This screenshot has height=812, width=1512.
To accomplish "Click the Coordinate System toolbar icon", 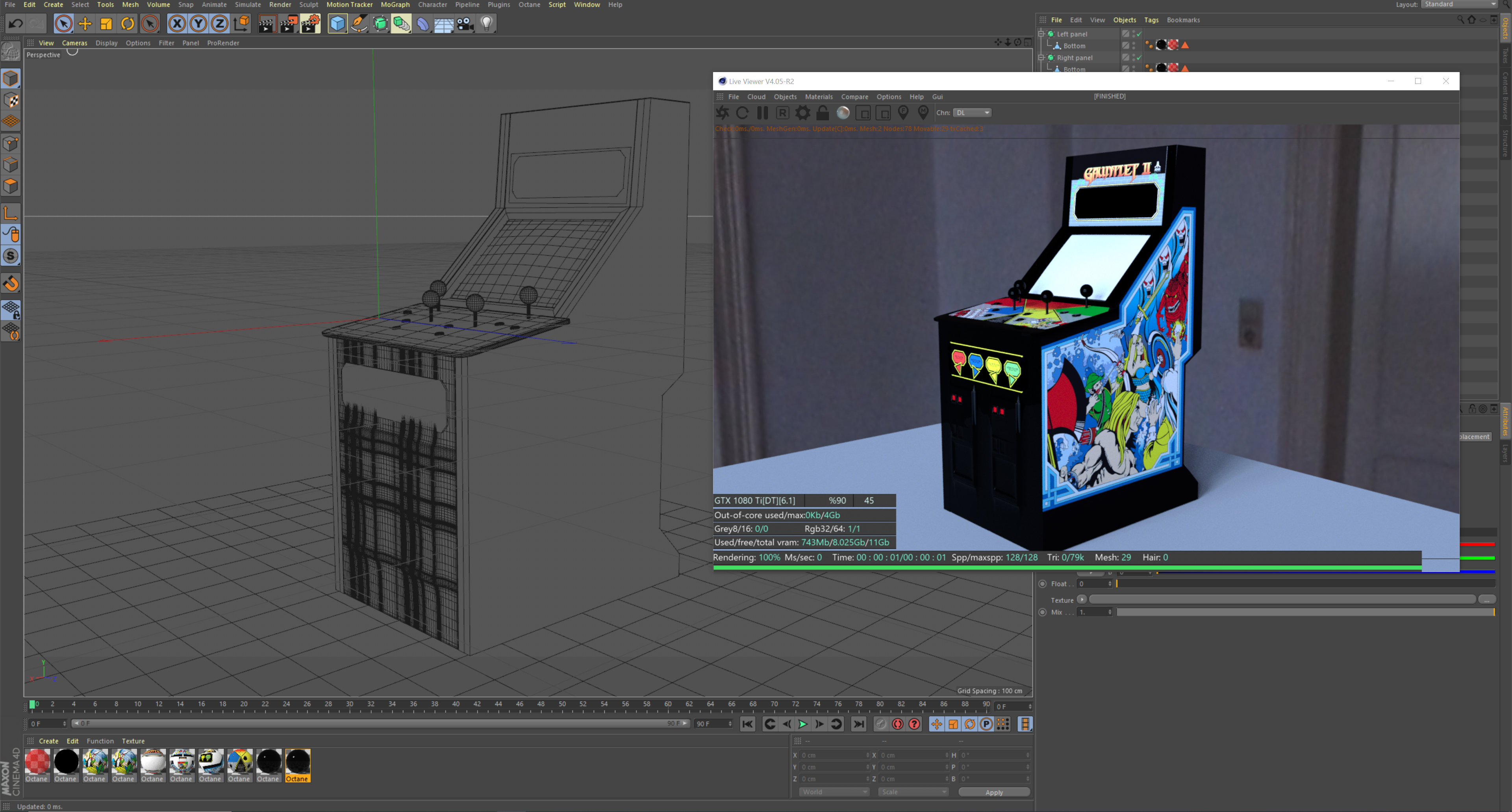I will [x=241, y=24].
